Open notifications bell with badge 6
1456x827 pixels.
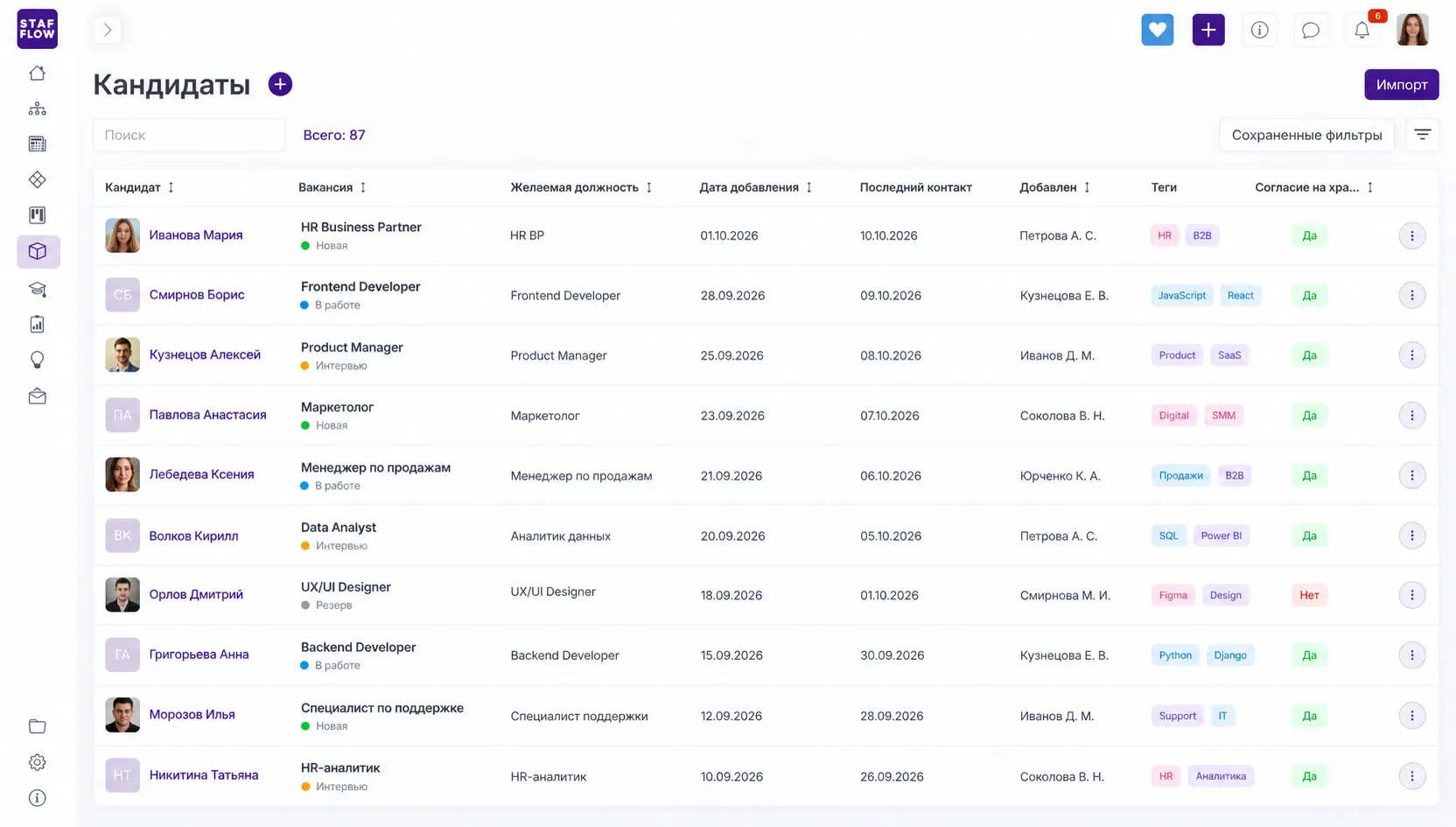pos(1362,30)
